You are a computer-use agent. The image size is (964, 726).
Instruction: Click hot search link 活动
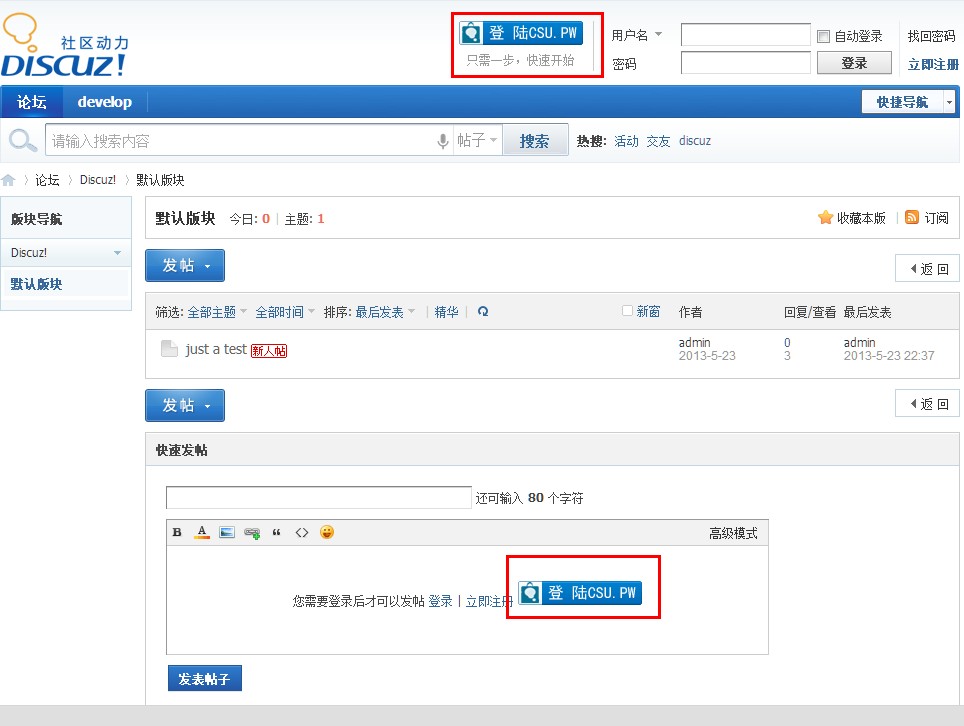click(626, 141)
